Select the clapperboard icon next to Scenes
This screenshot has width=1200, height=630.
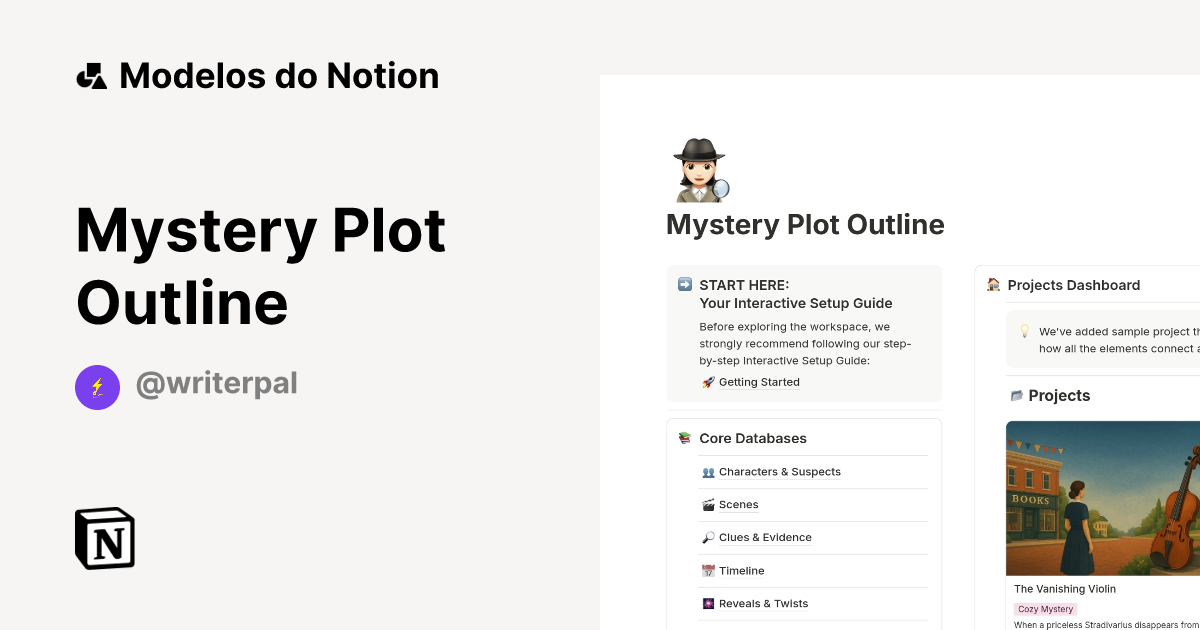tap(708, 504)
